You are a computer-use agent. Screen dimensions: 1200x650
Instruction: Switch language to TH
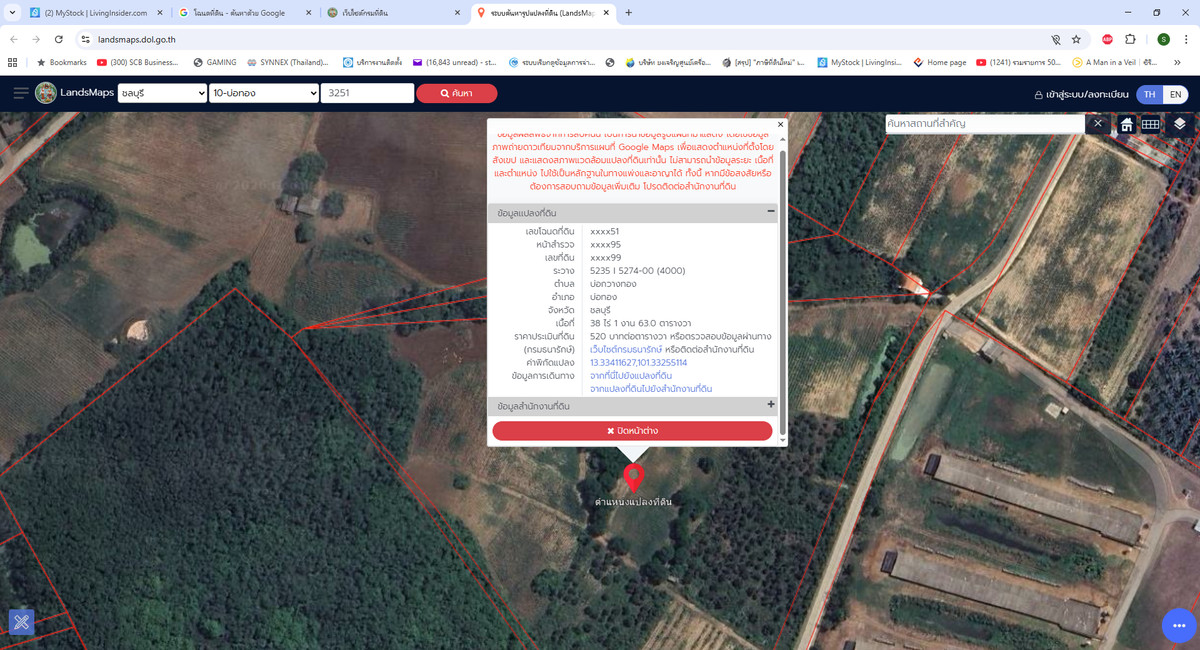(x=1150, y=94)
